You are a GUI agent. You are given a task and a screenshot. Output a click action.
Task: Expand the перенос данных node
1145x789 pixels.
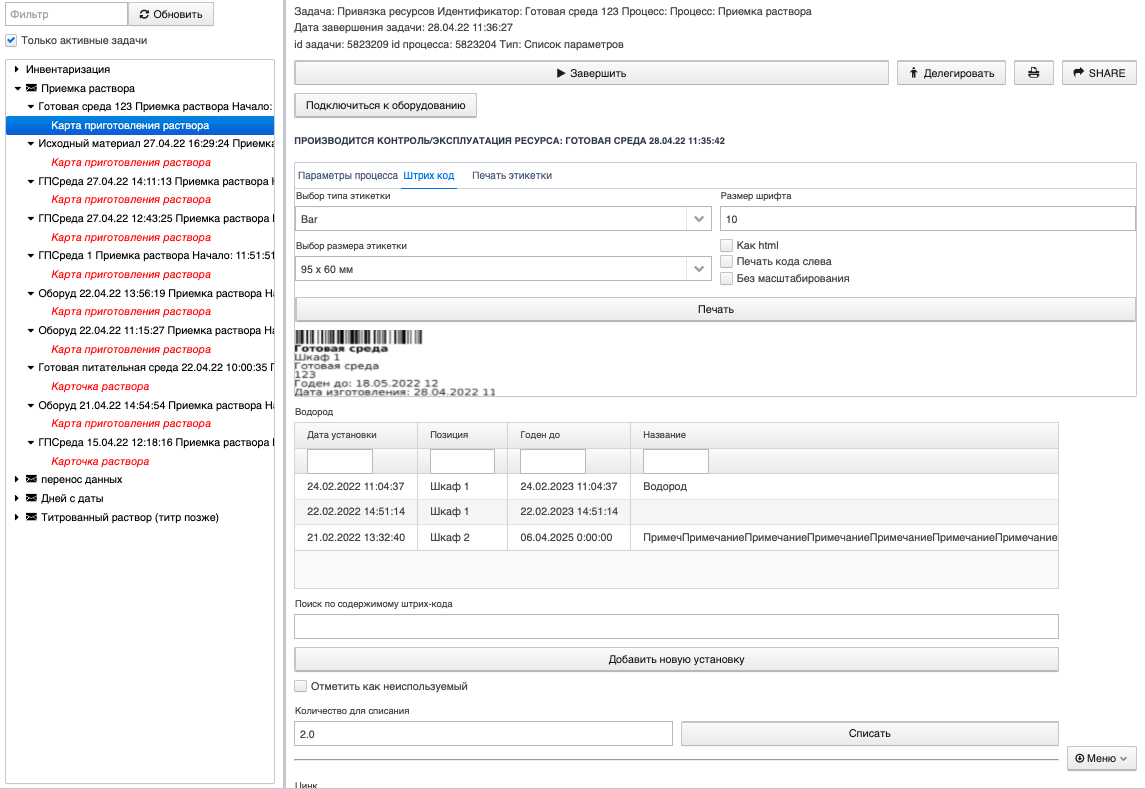point(17,479)
